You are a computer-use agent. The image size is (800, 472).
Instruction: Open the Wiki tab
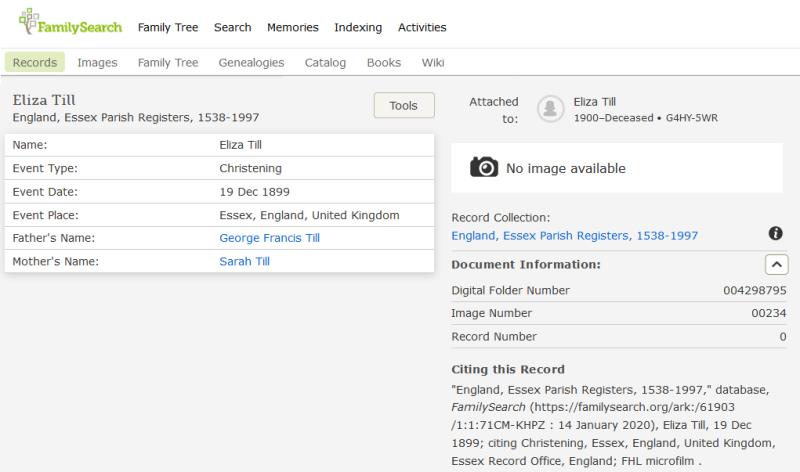coord(432,62)
